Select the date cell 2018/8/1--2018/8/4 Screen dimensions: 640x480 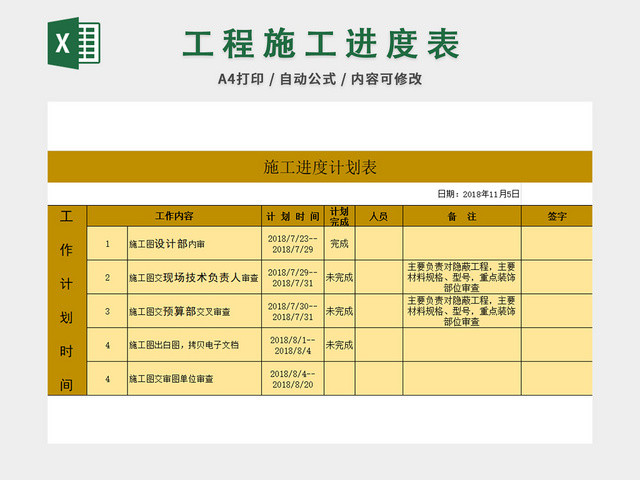pos(293,345)
